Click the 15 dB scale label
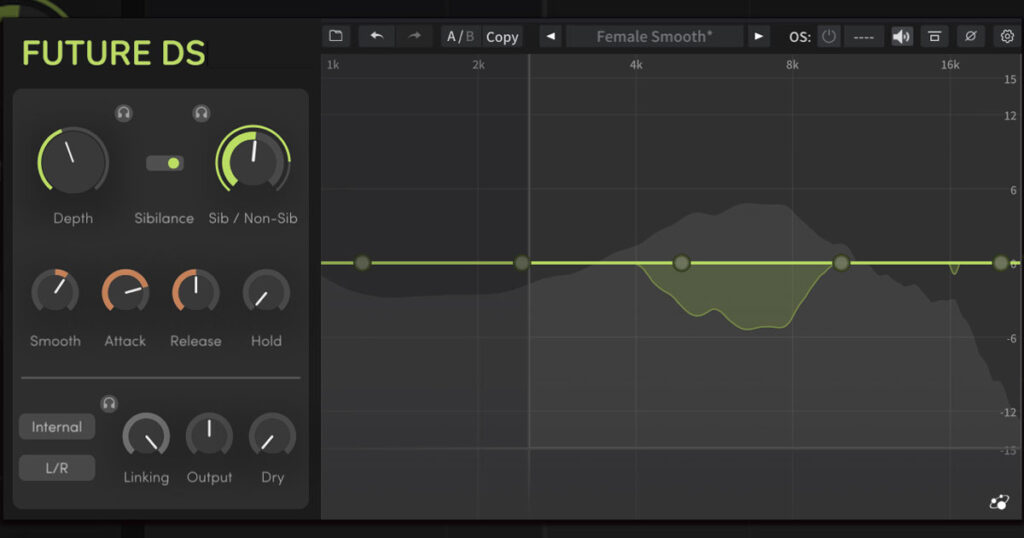1024x538 pixels. click(x=1010, y=80)
